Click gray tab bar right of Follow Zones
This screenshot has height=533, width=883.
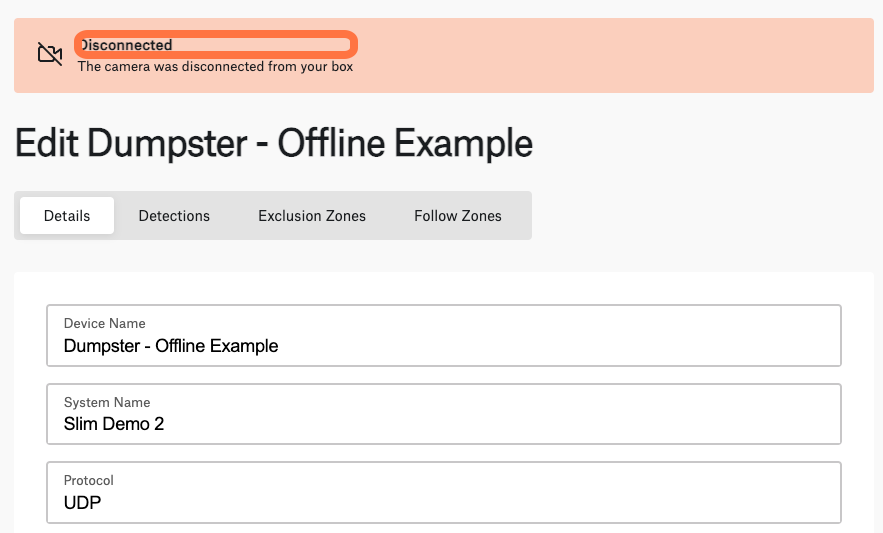(x=523, y=216)
